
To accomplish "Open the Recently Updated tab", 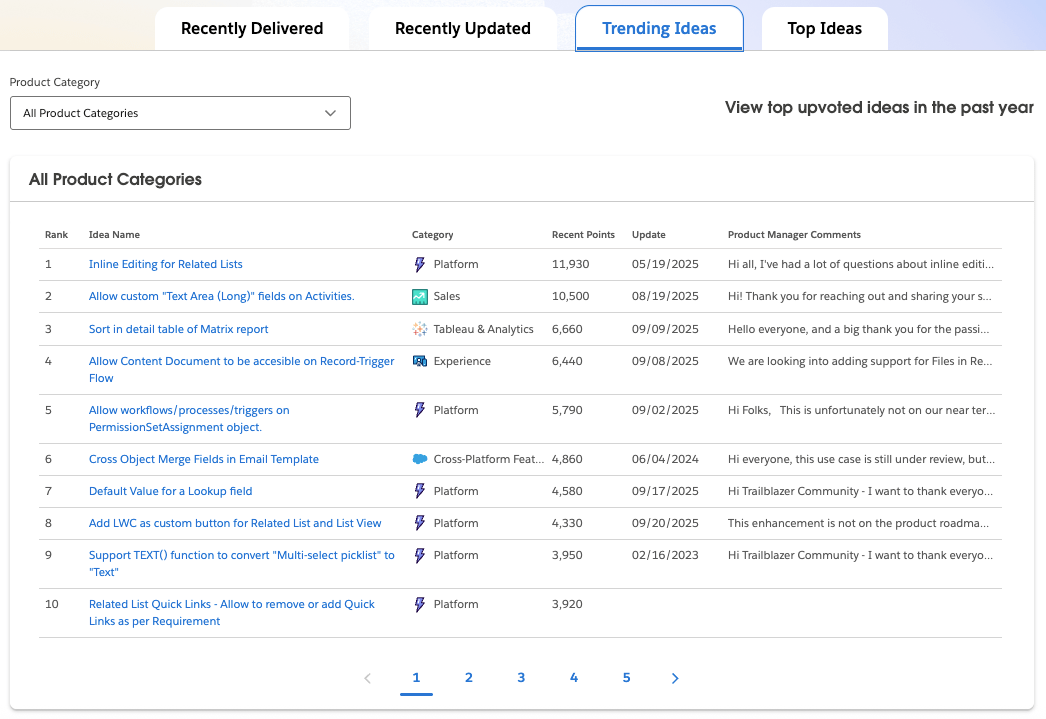I will [x=462, y=29].
